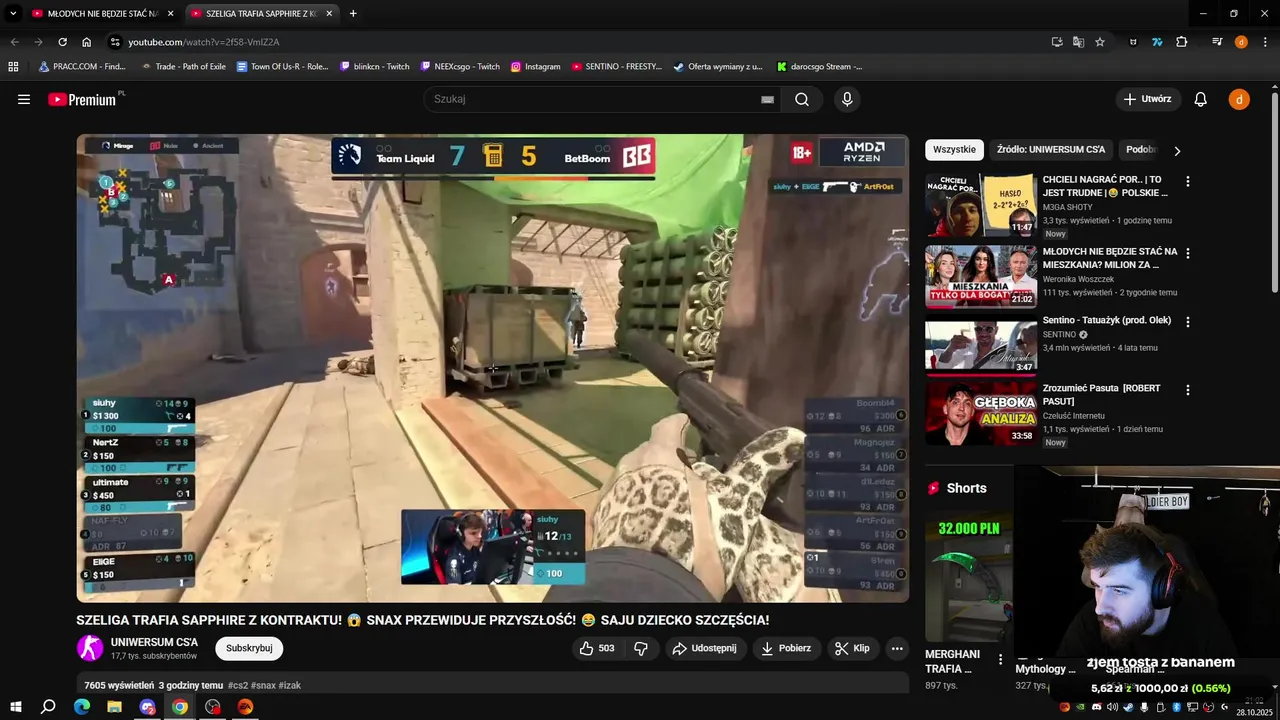The image size is (1280, 720).
Task: Open a new Chrome tab
Action: click(353, 13)
